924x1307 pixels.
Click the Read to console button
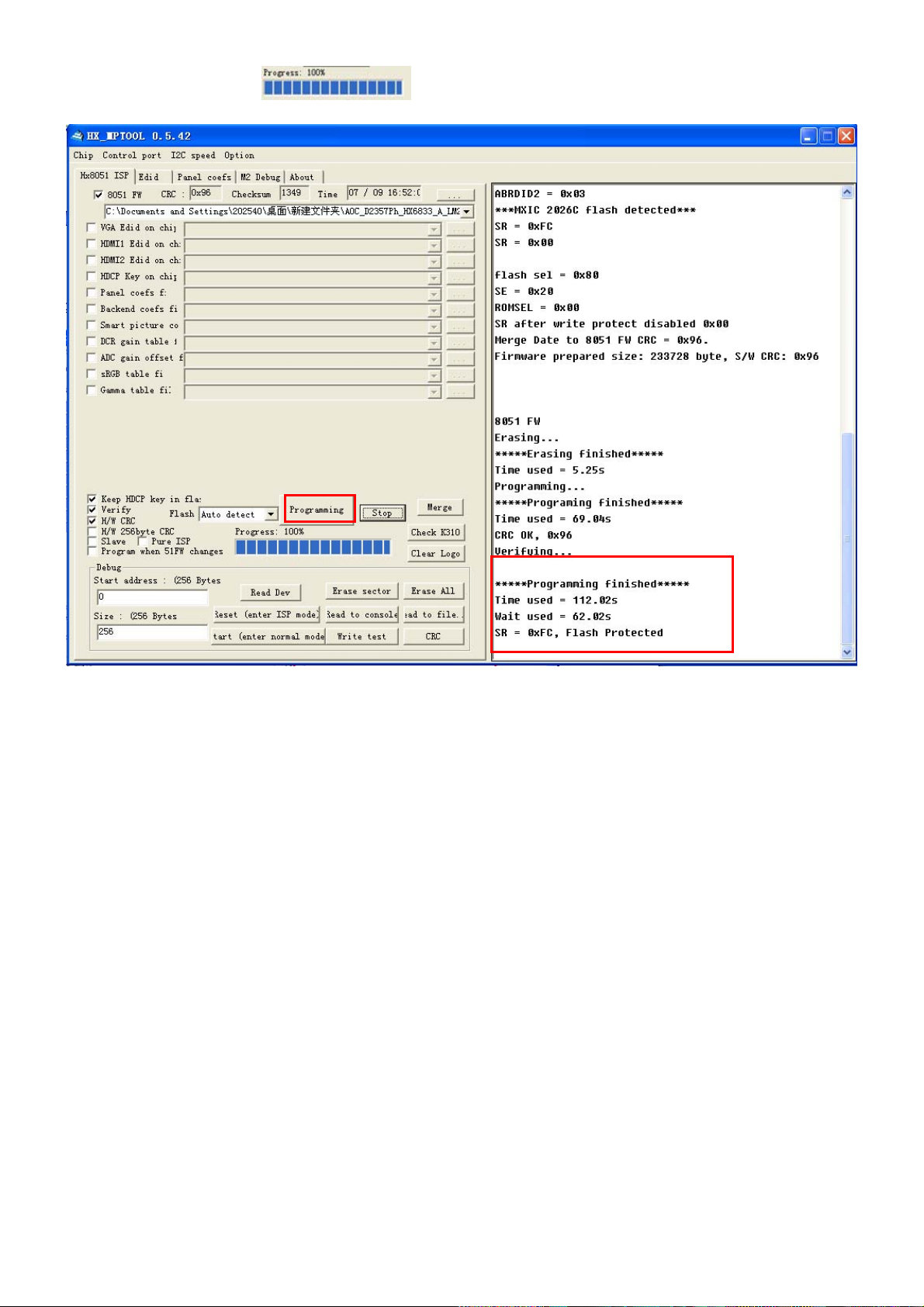[x=362, y=614]
